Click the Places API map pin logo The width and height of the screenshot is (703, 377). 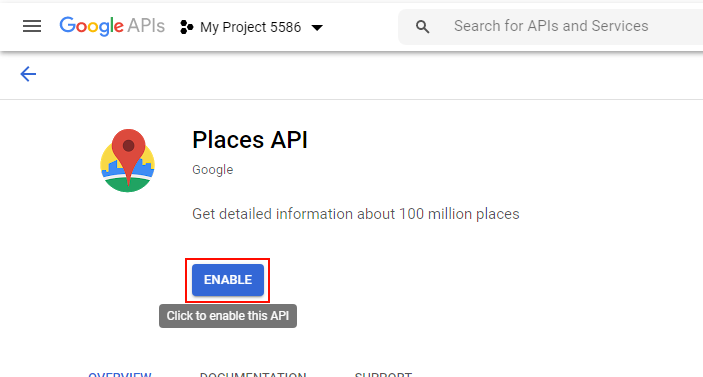tap(128, 160)
